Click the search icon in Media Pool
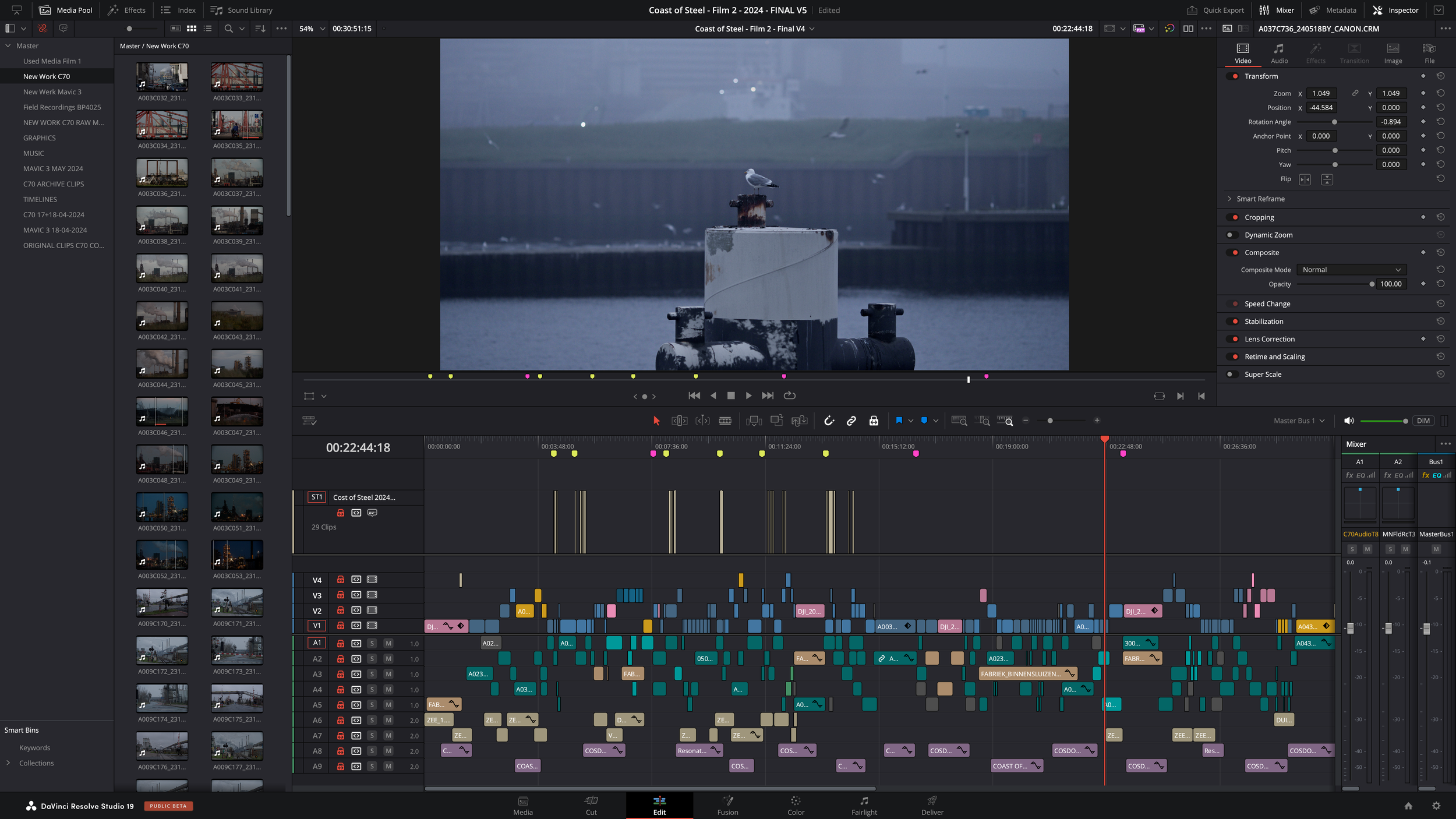 click(x=228, y=29)
